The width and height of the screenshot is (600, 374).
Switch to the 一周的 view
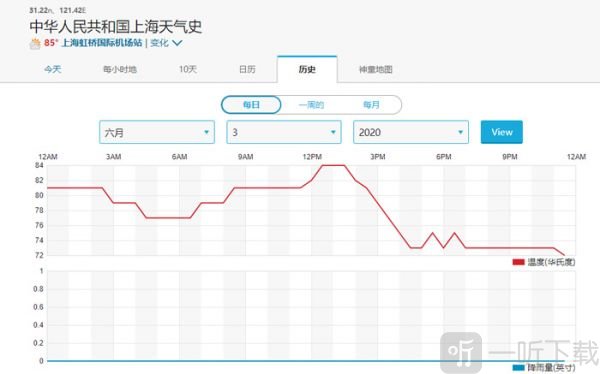pyautogui.click(x=311, y=105)
